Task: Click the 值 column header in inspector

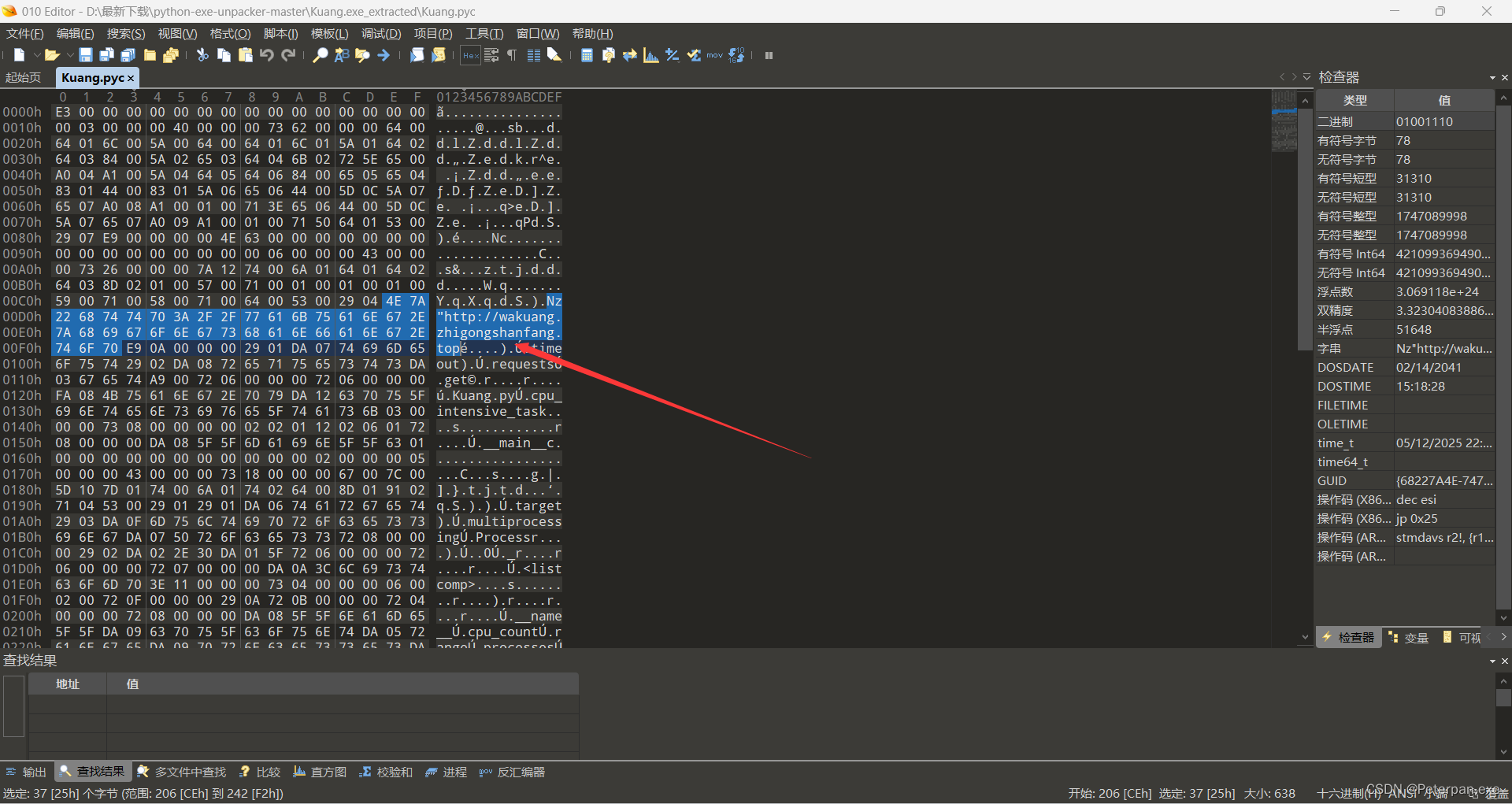Action: tap(1444, 101)
